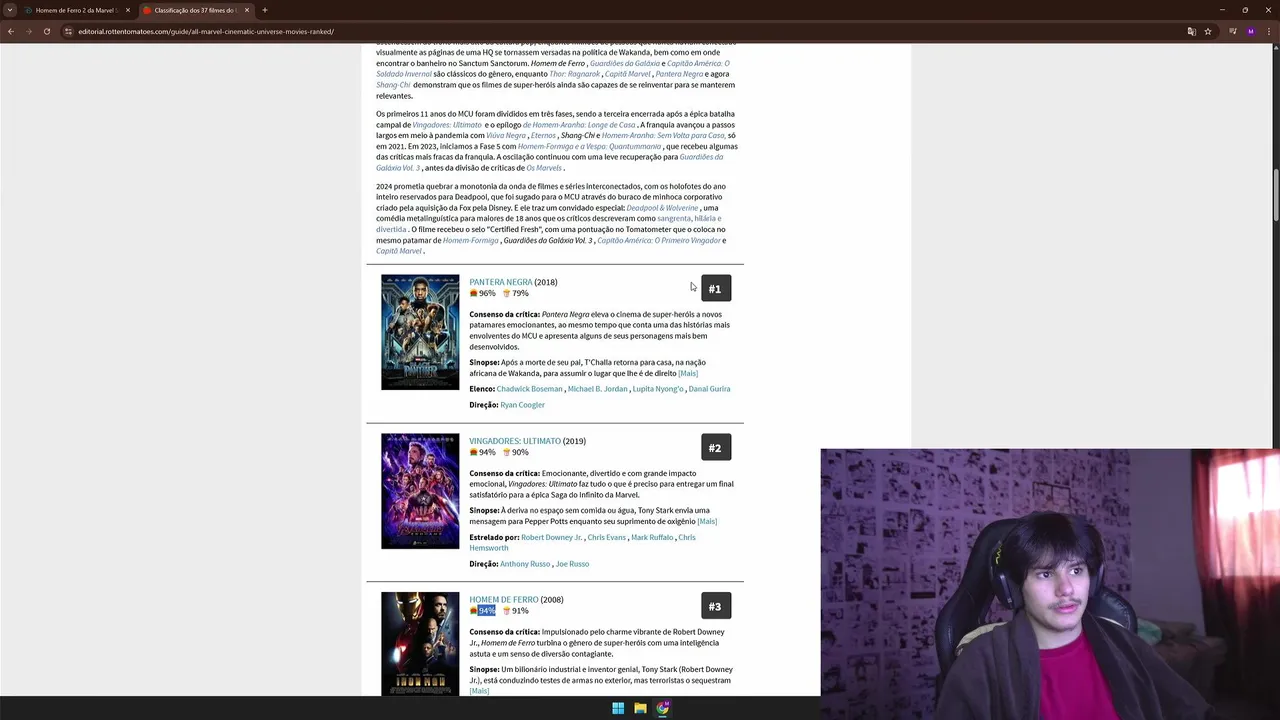Follow the Homem-Aranha: Longe de Casa link

pos(579,125)
